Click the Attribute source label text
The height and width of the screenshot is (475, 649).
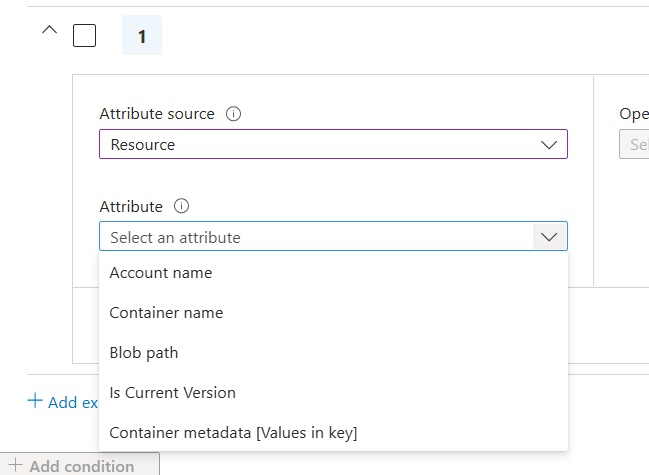157,114
